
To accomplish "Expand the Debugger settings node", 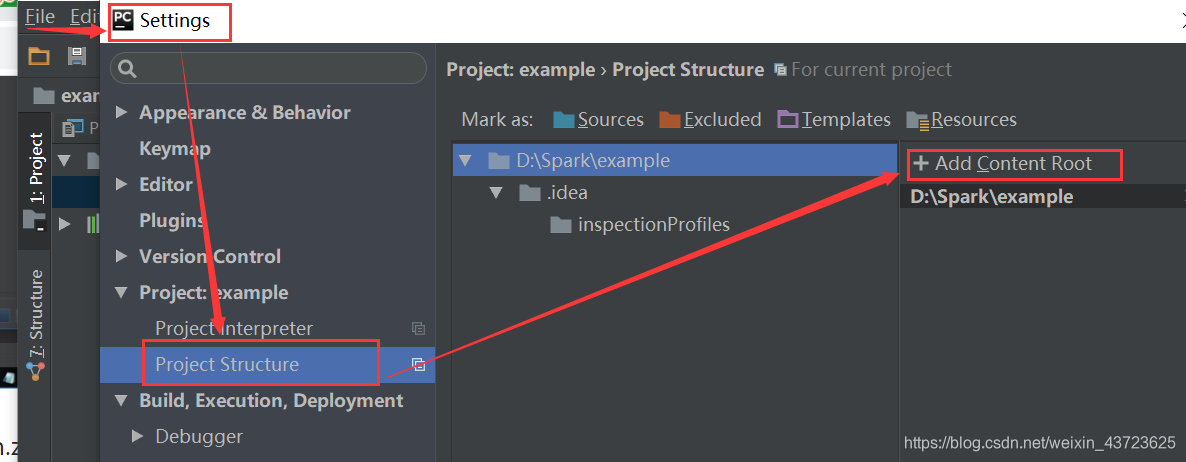I will pos(138,436).
